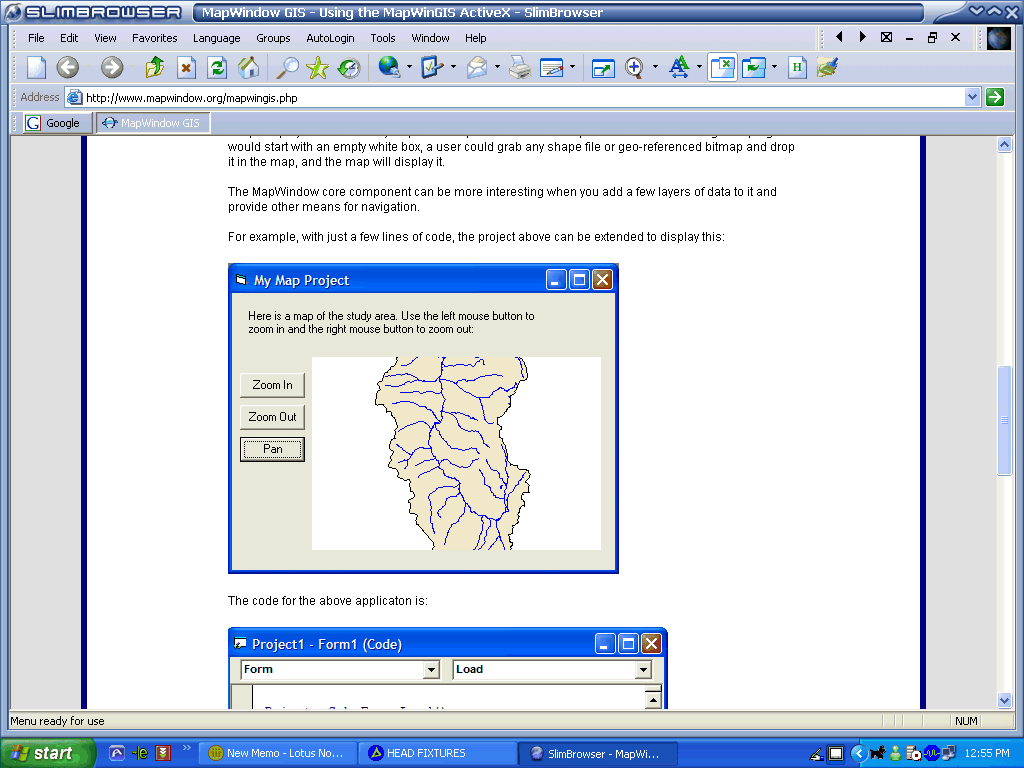
Task: Go to home page via house icon
Action: [x=249, y=67]
